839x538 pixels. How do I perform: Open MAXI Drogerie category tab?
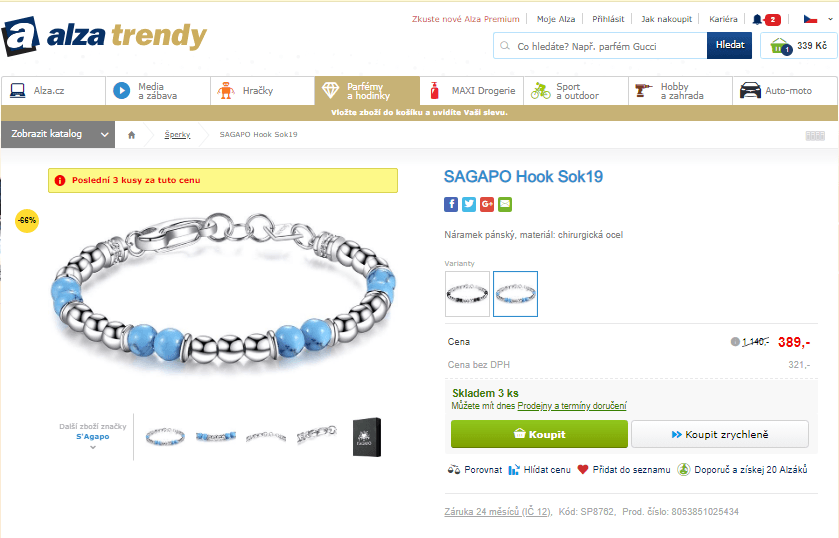click(x=472, y=91)
